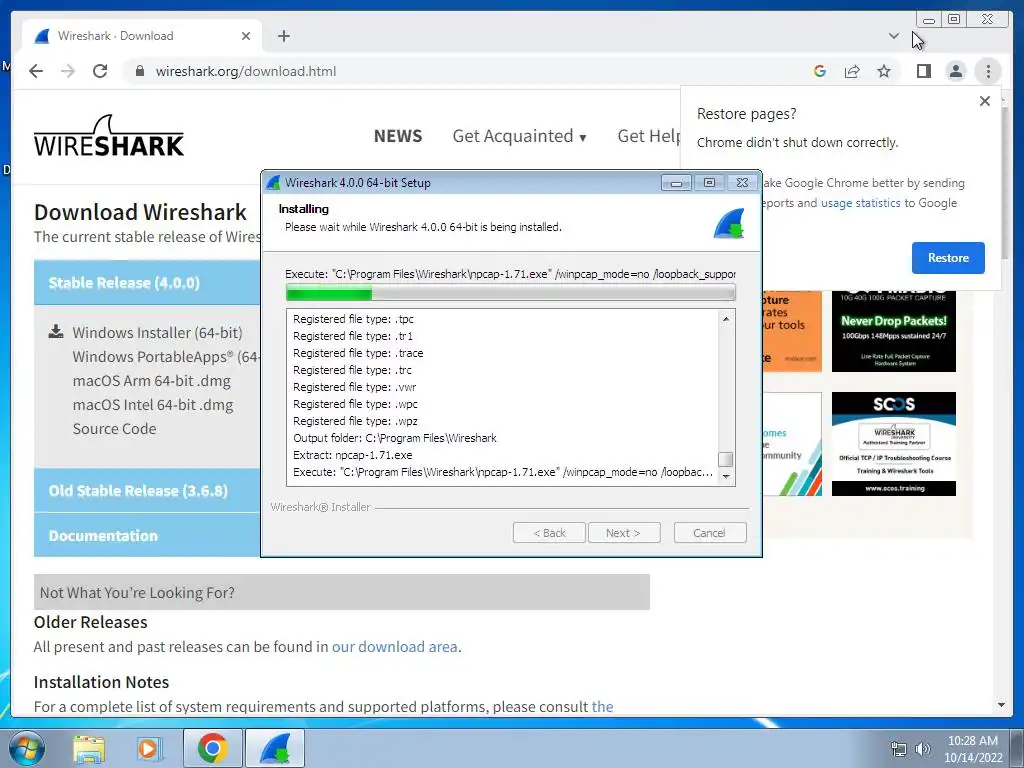Image resolution: width=1024 pixels, height=768 pixels.
Task: Cancel the Wireshark installation
Action: [710, 533]
